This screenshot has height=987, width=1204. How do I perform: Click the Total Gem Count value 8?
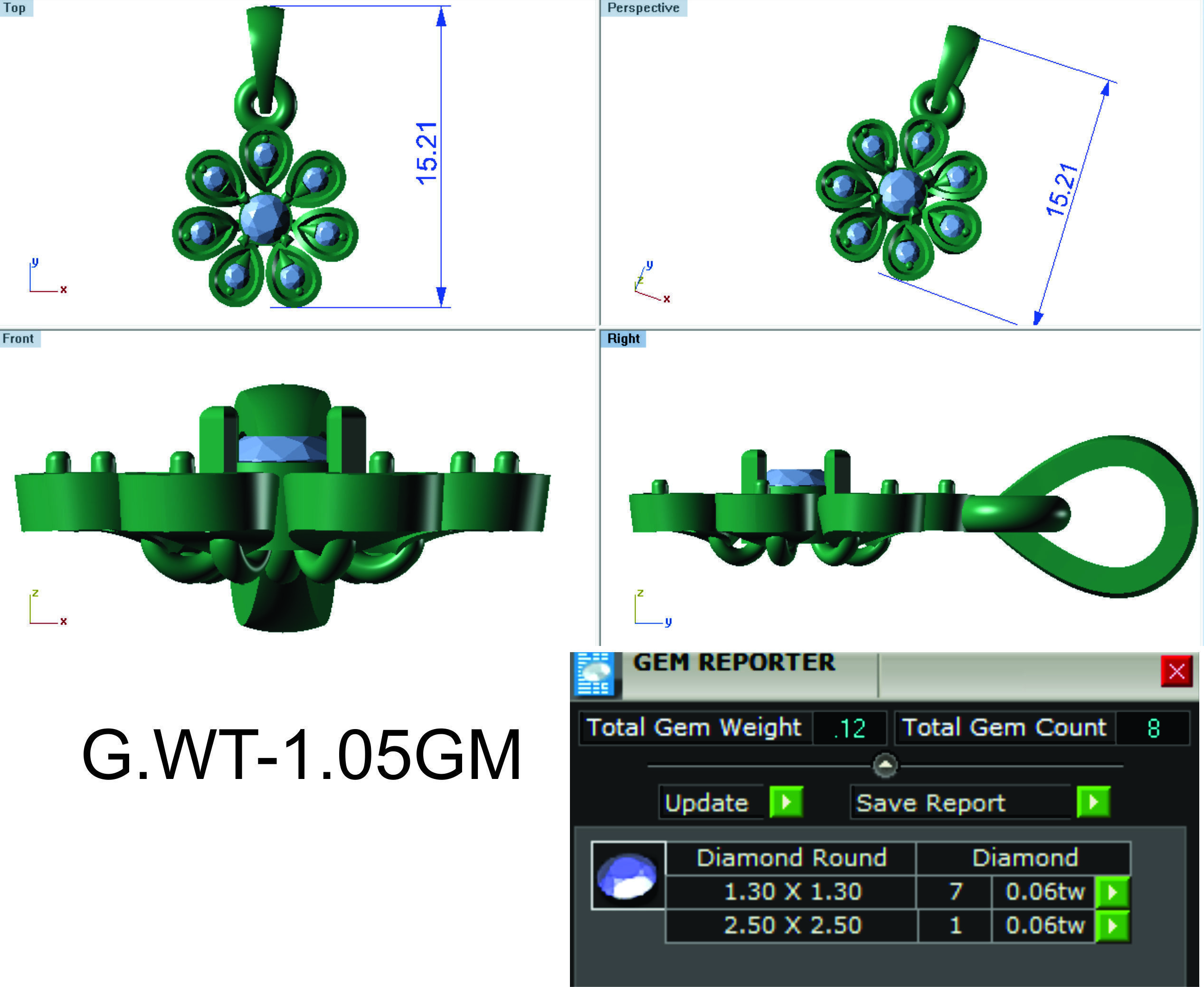tap(1153, 728)
